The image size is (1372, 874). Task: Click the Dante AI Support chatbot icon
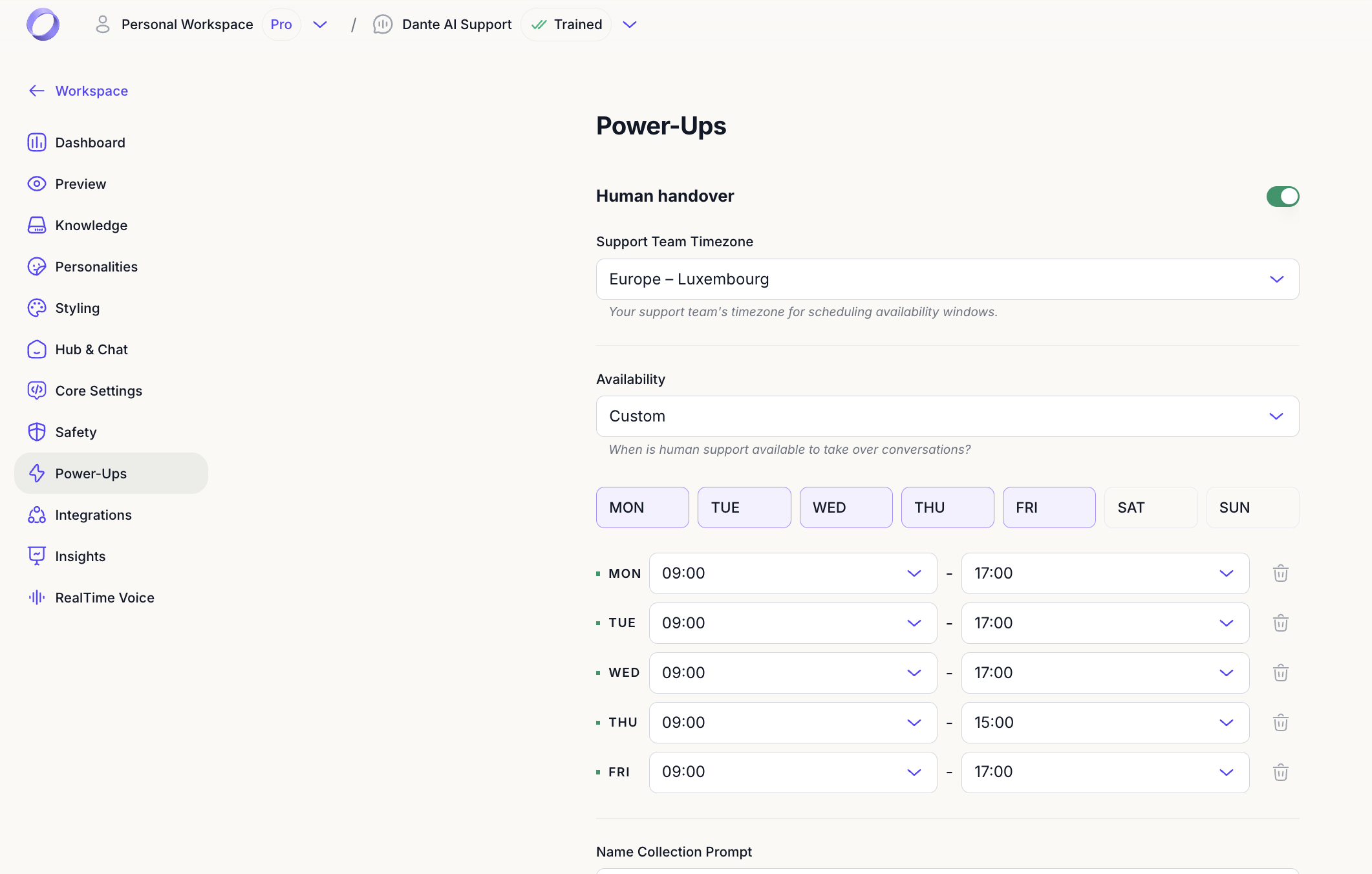click(383, 25)
